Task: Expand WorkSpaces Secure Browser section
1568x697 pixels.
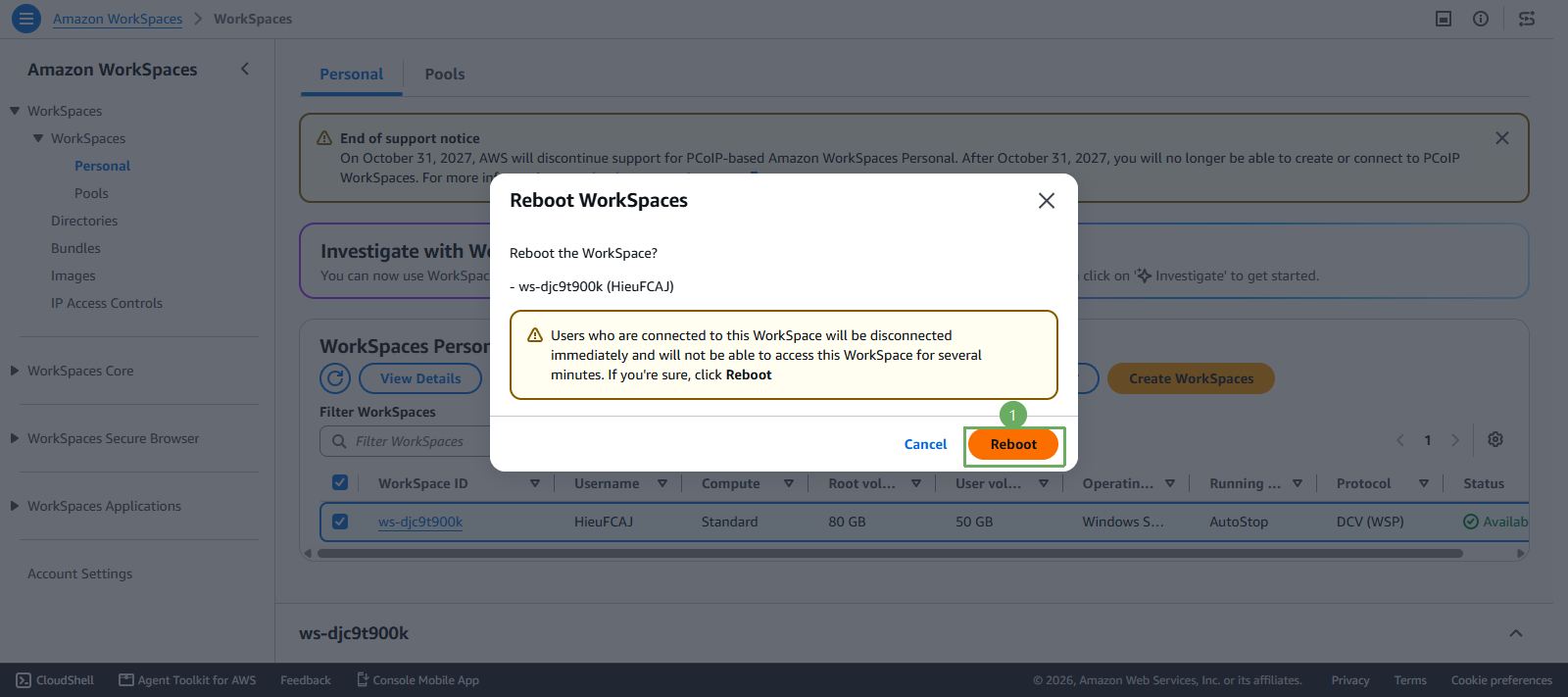Action: (x=15, y=438)
